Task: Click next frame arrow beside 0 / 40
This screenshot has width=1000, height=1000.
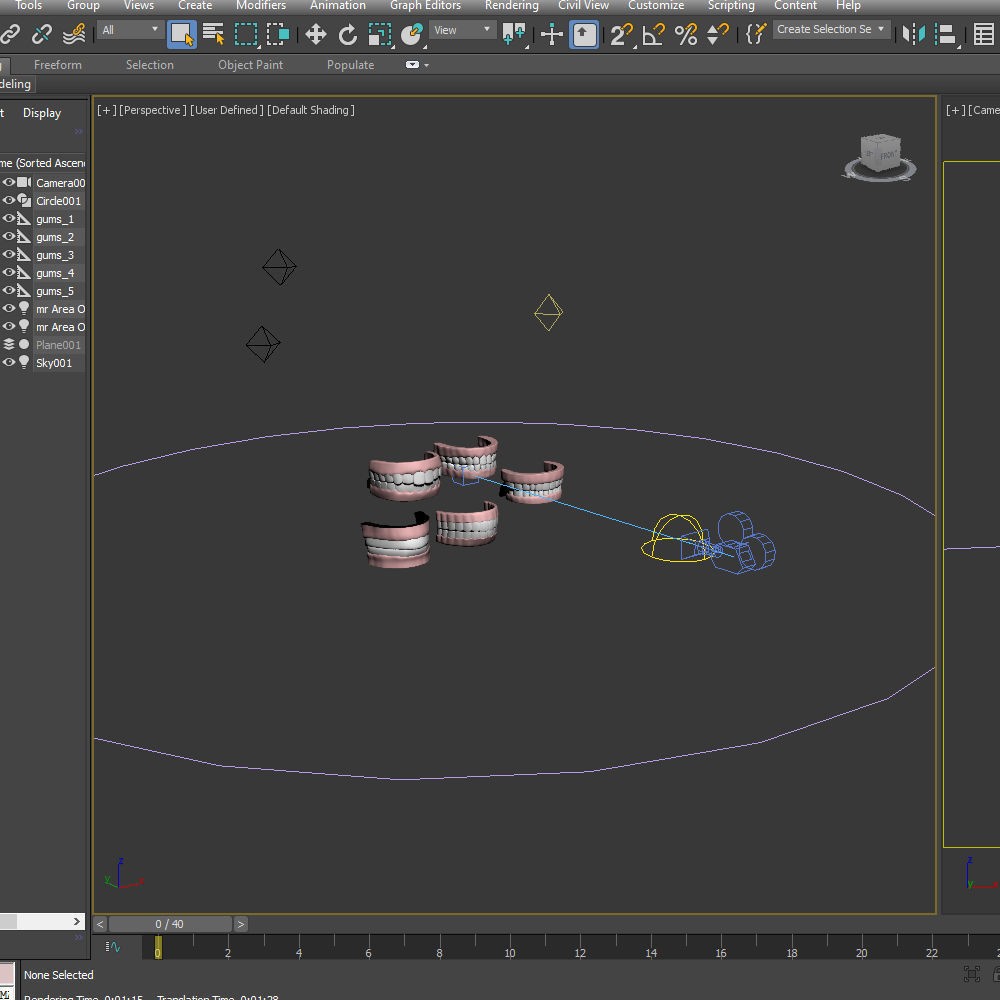Action: [240, 924]
